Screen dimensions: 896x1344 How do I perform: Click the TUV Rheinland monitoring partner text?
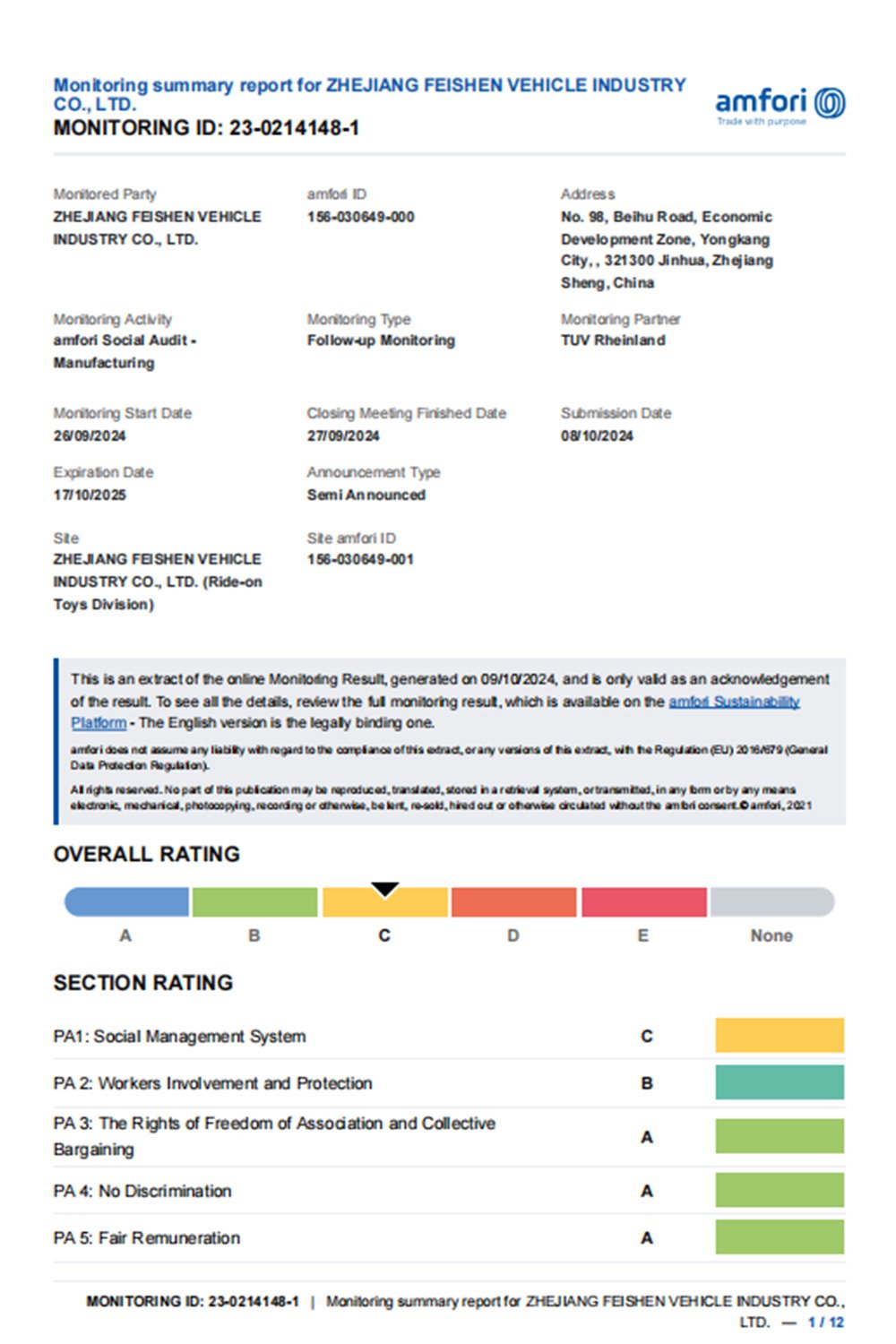click(613, 340)
